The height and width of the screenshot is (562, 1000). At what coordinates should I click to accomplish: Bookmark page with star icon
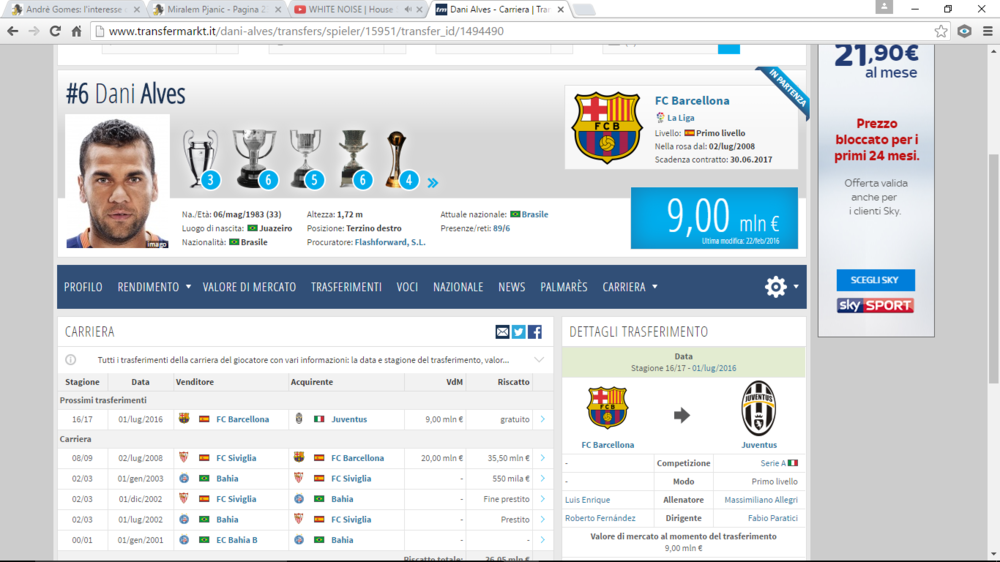coord(941,31)
